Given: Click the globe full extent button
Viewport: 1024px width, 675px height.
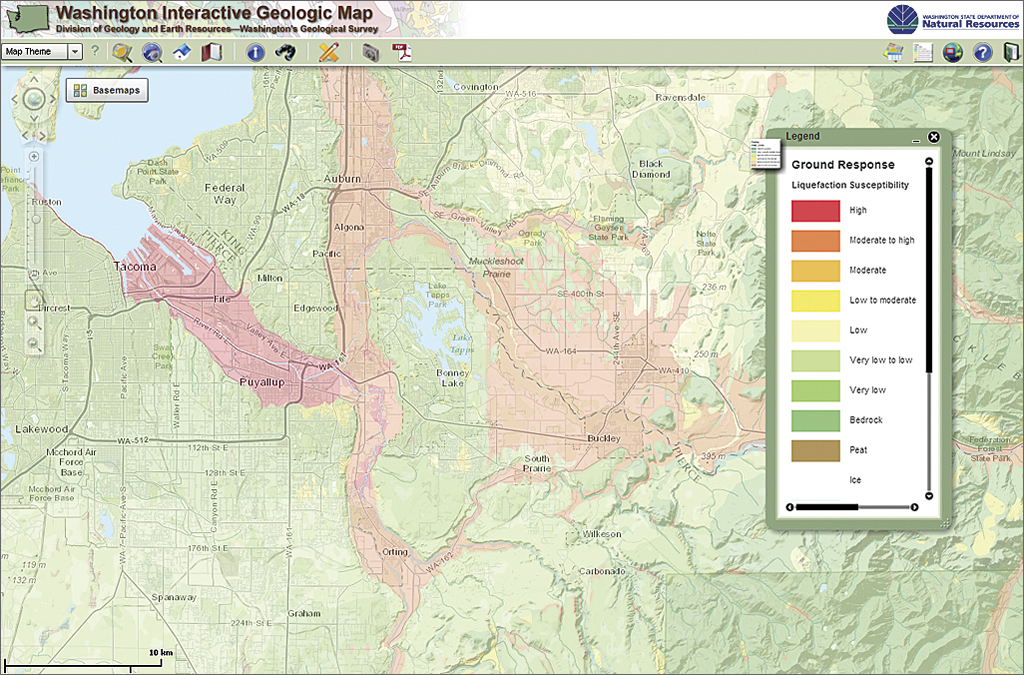Looking at the screenshot, I should click(x=34, y=99).
